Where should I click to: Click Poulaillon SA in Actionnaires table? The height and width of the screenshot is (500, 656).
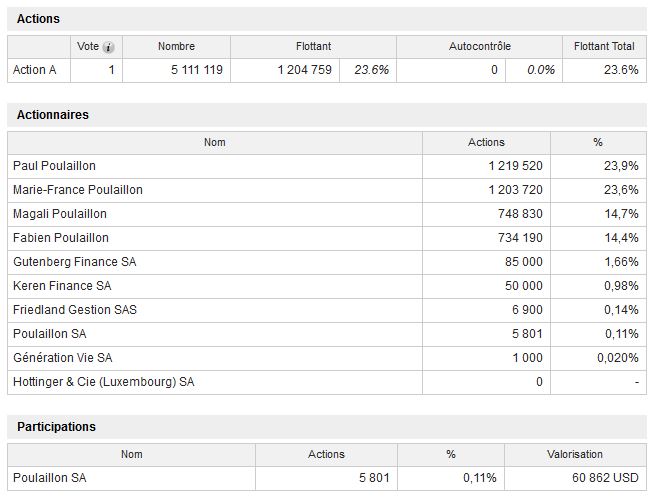49,334
